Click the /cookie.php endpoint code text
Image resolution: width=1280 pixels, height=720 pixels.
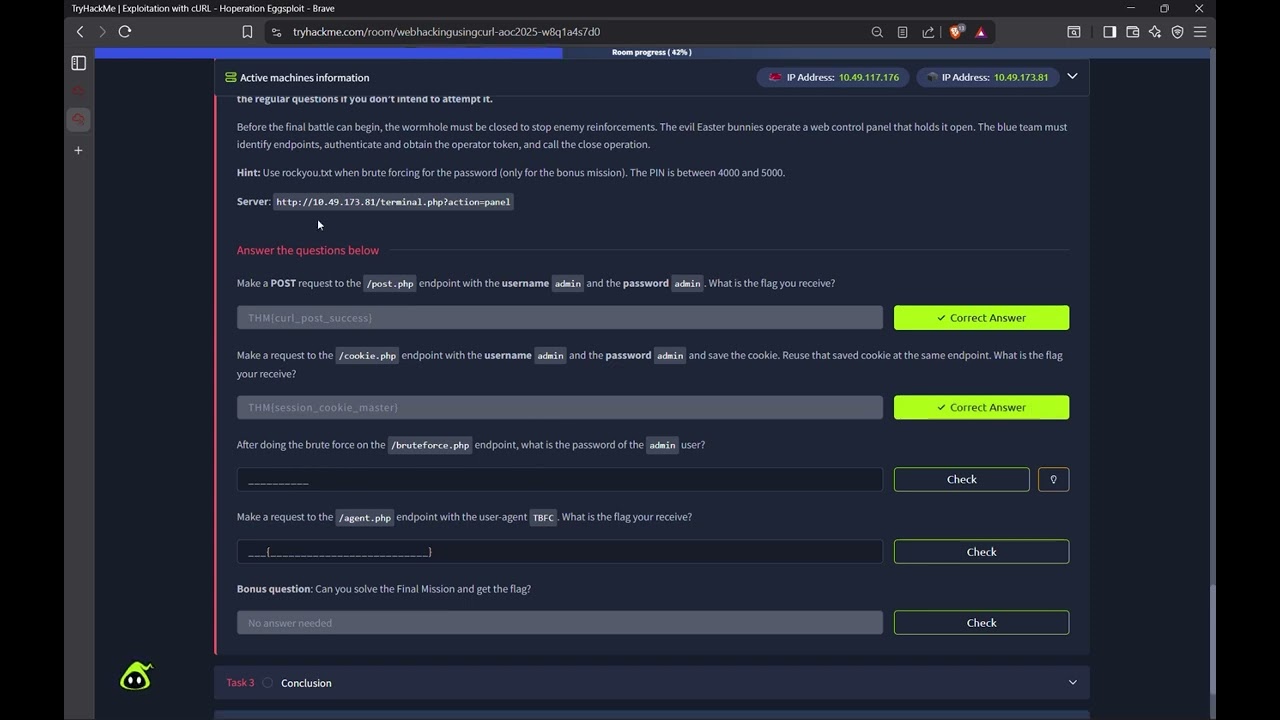[x=367, y=356]
